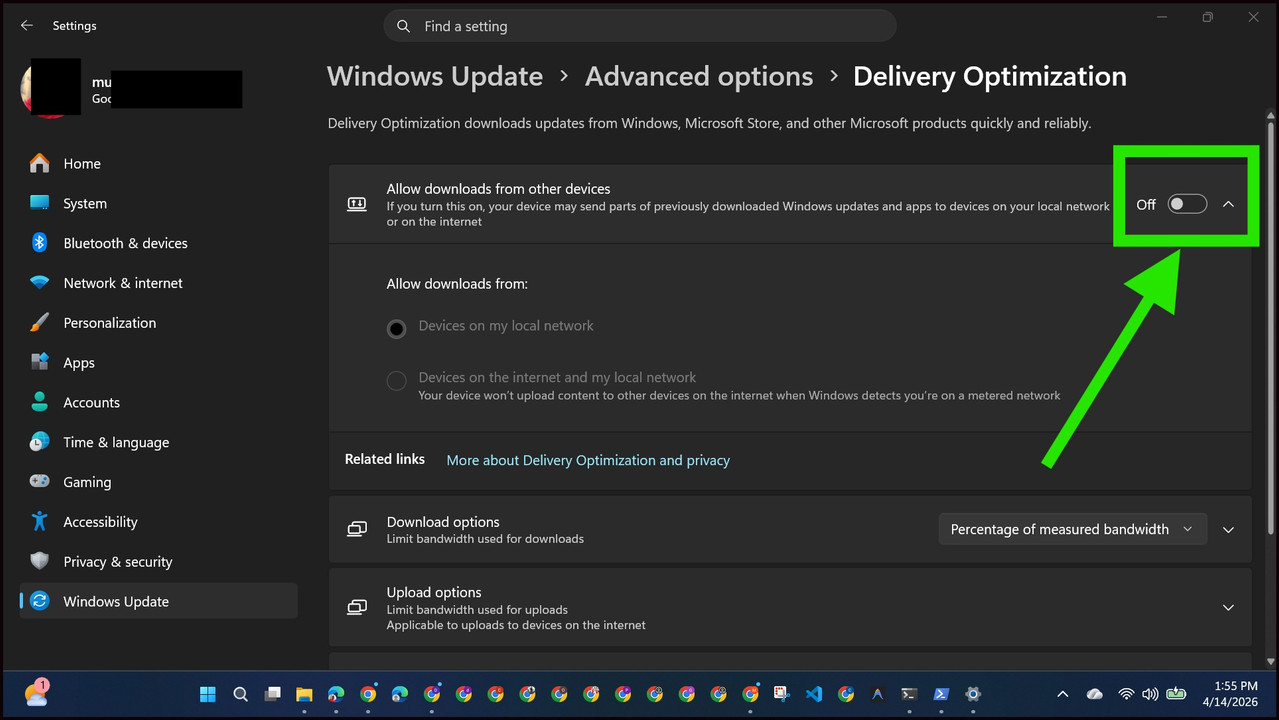Minimize the Settings window
This screenshot has height=720, width=1279.
pos(1162,17)
